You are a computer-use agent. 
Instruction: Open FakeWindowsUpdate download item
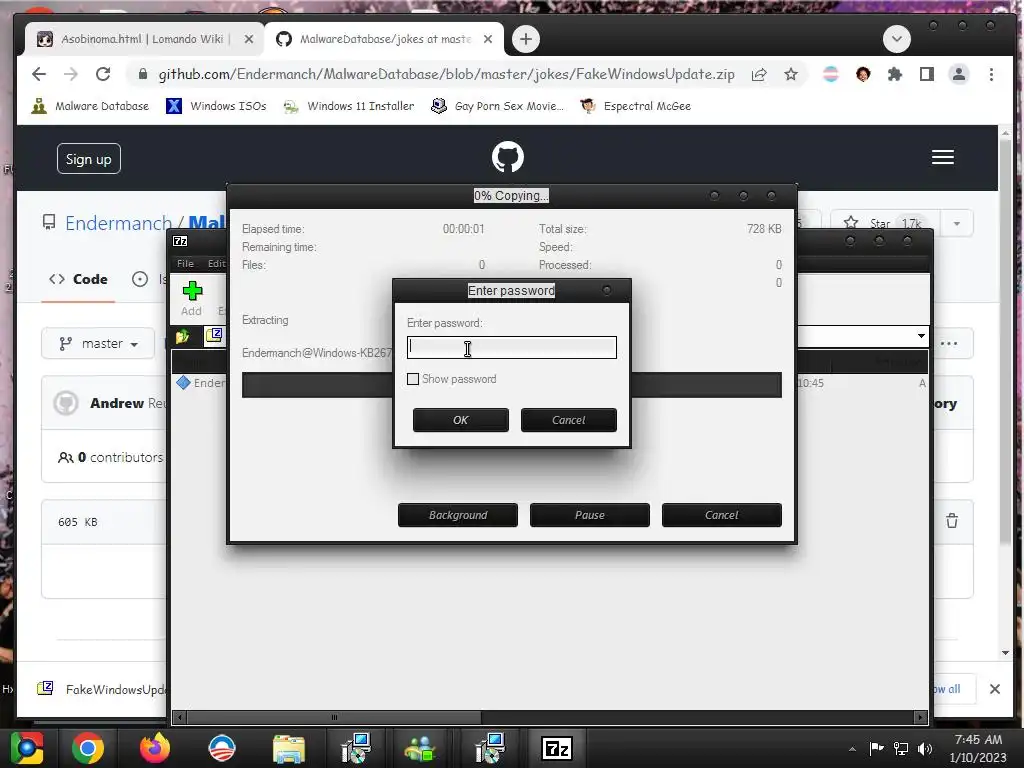101,689
